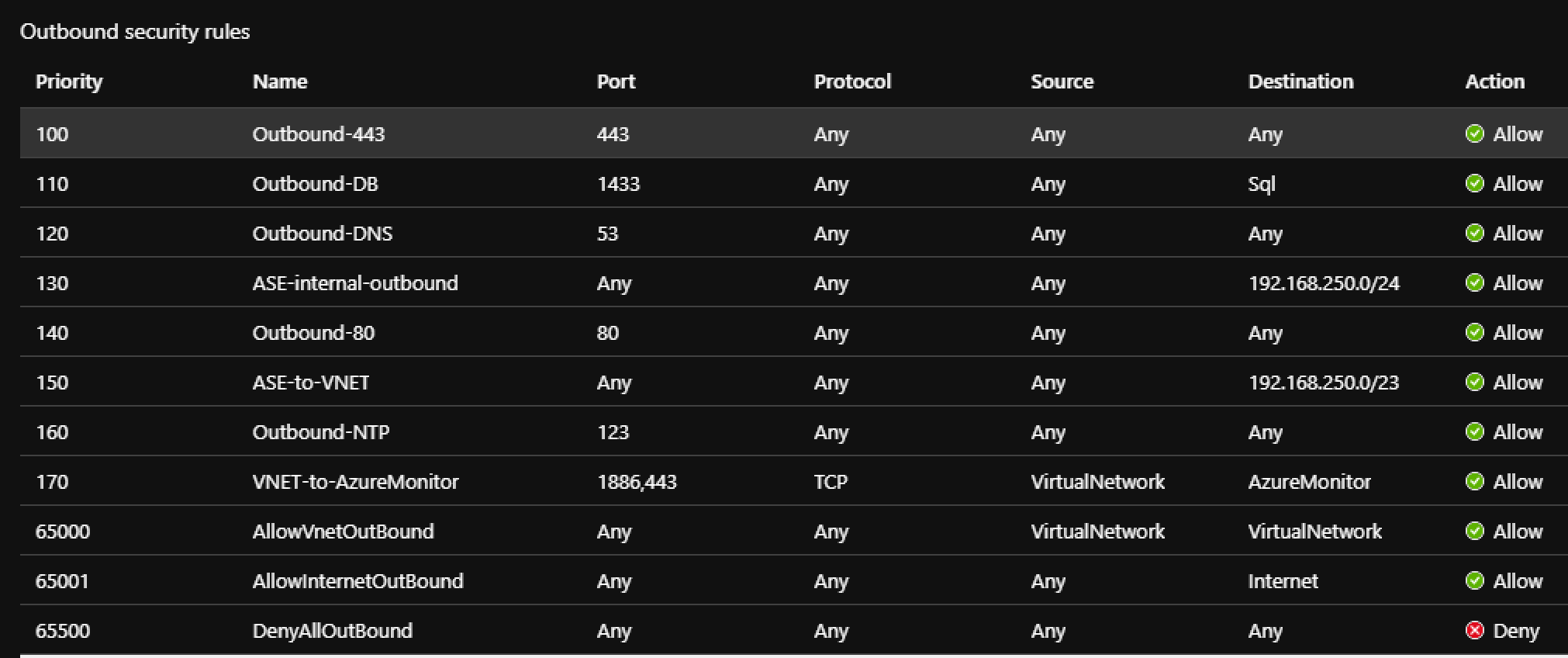Select the AllowVnetOutBound default rule
This screenshot has width=1568, height=658.
point(793,531)
